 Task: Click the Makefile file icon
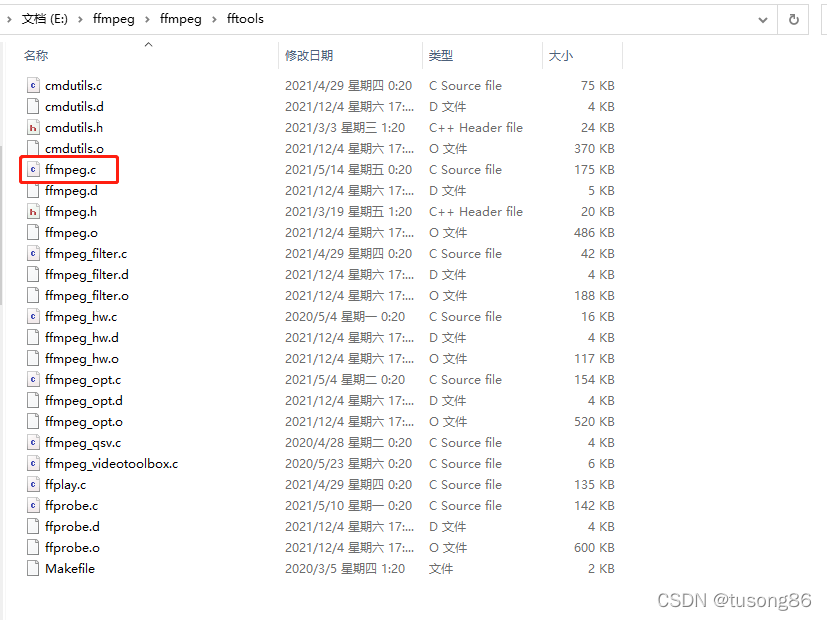pyautogui.click(x=33, y=568)
